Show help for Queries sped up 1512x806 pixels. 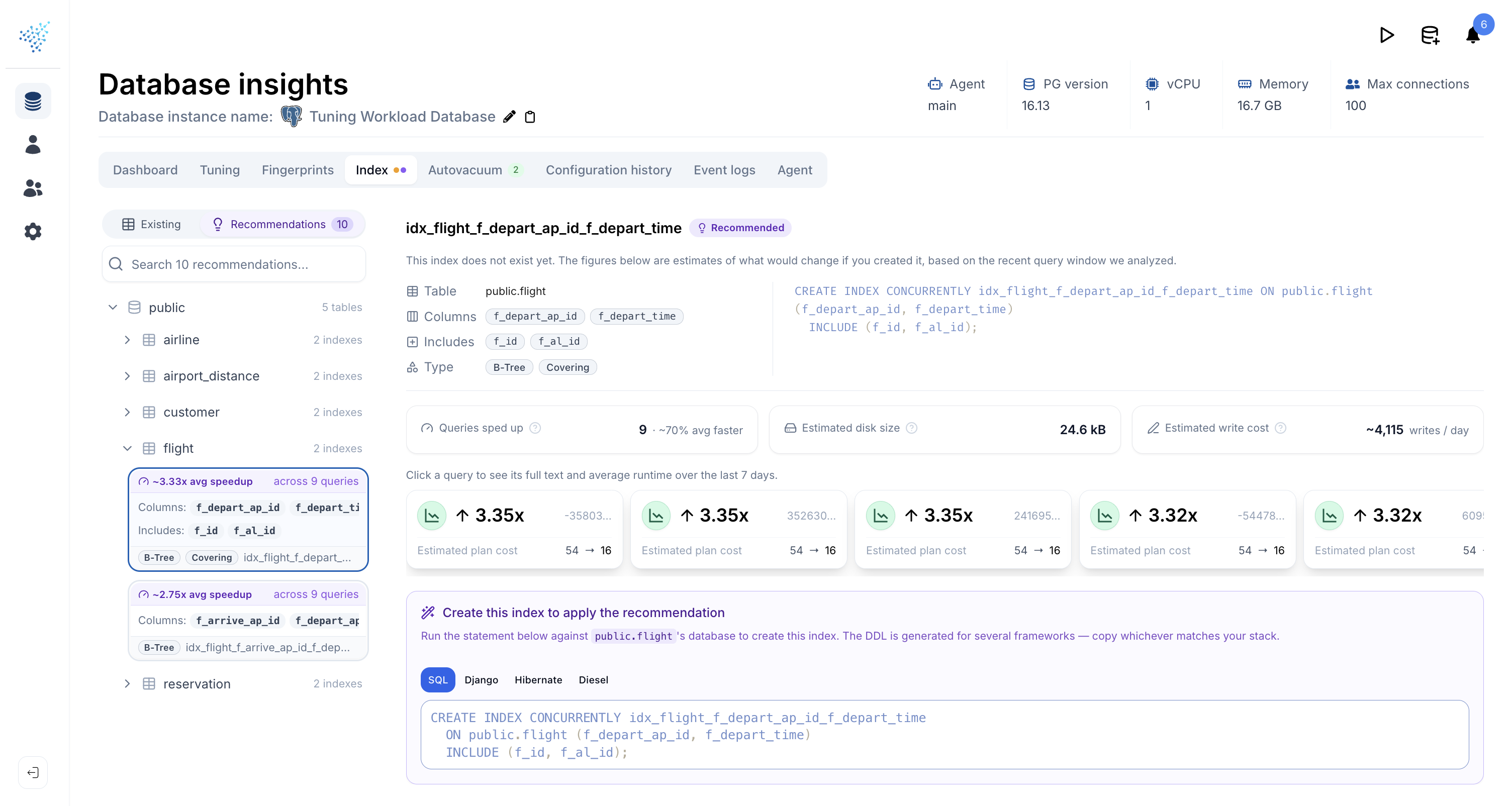535,428
